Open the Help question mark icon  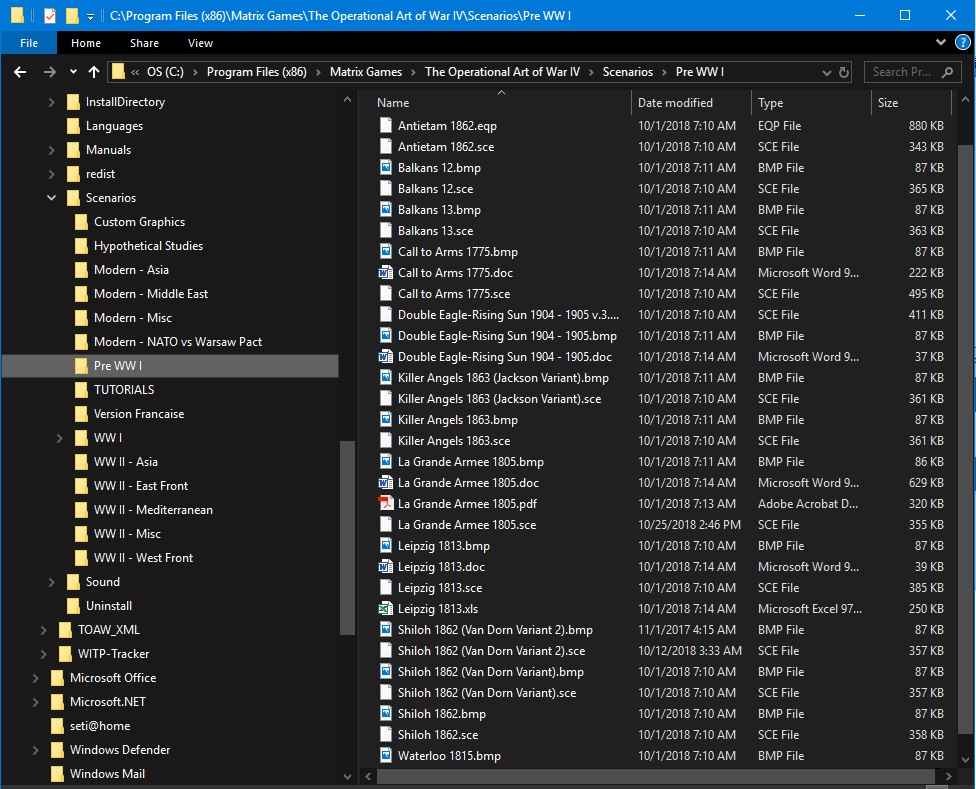click(x=962, y=42)
